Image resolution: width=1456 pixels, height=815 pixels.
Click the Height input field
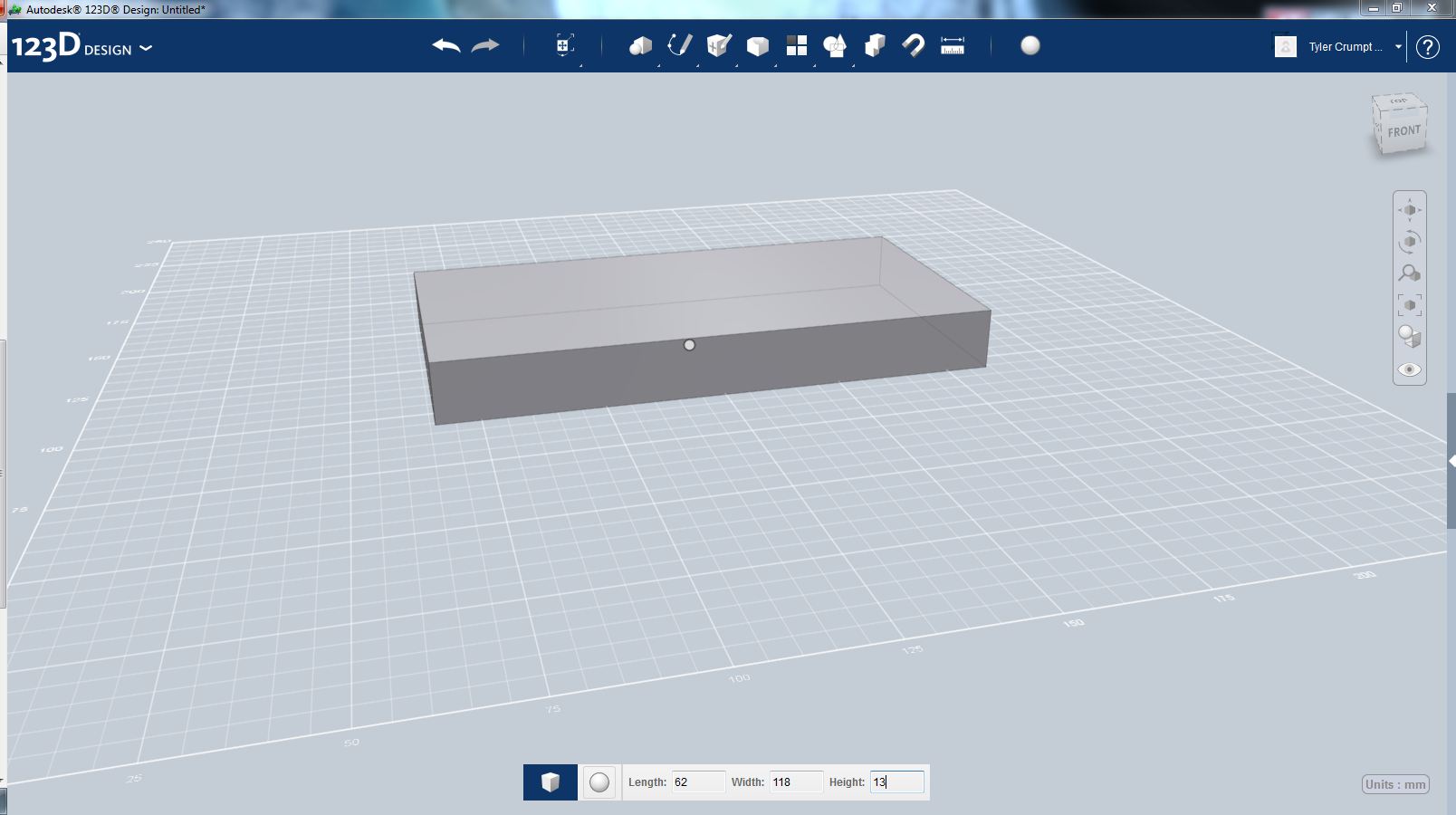[897, 782]
